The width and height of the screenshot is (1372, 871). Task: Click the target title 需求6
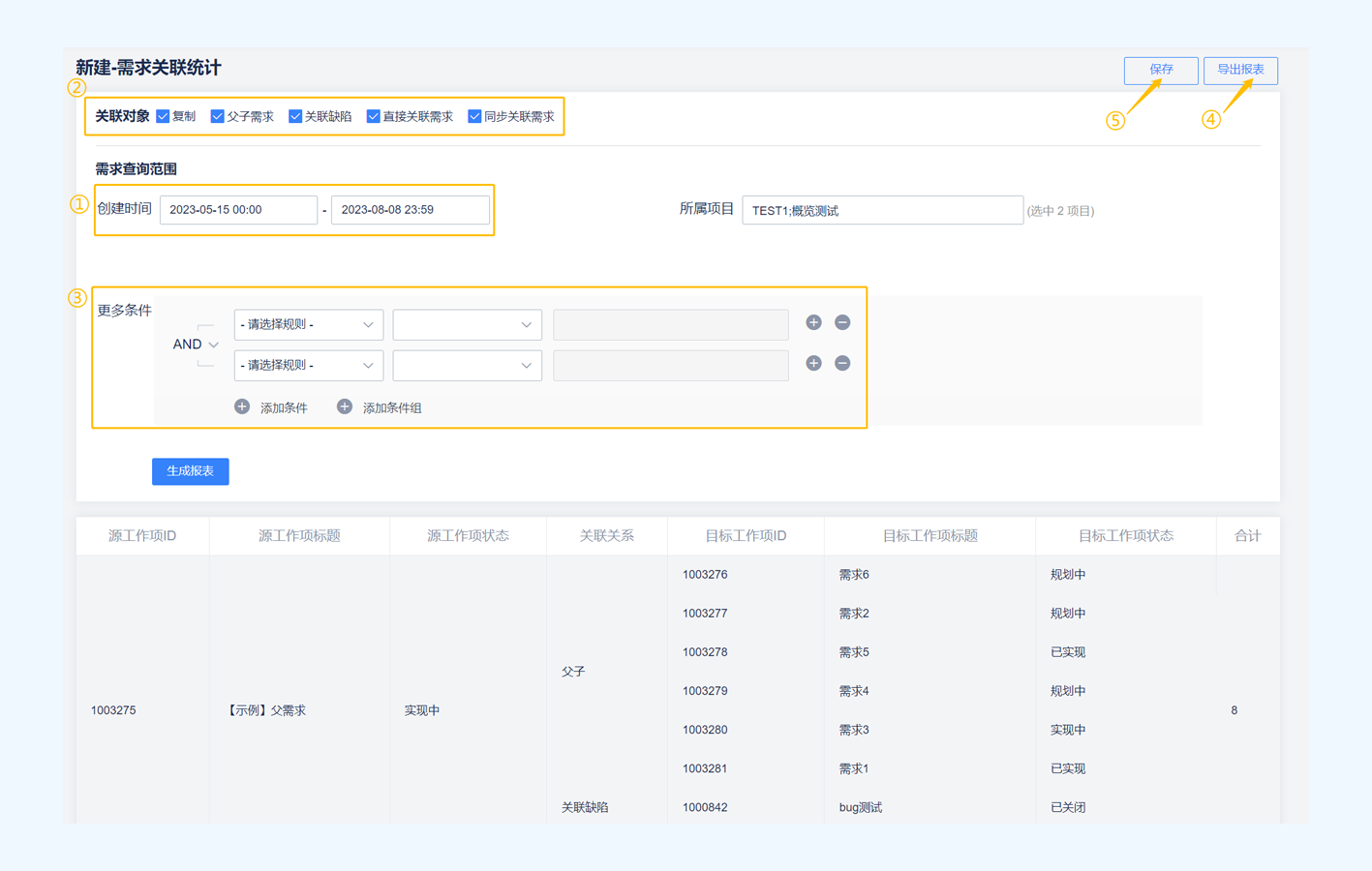(854, 575)
